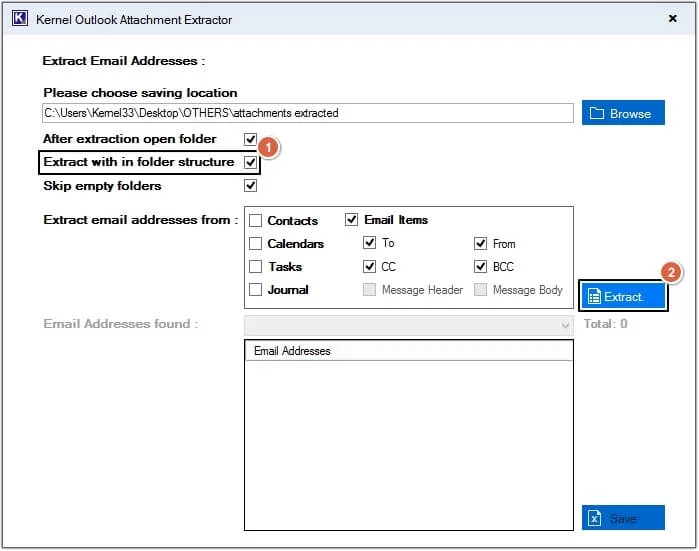Viewport: 699px width, 551px height.
Task: Enable the Contacts checkbox
Action: [x=255, y=220]
